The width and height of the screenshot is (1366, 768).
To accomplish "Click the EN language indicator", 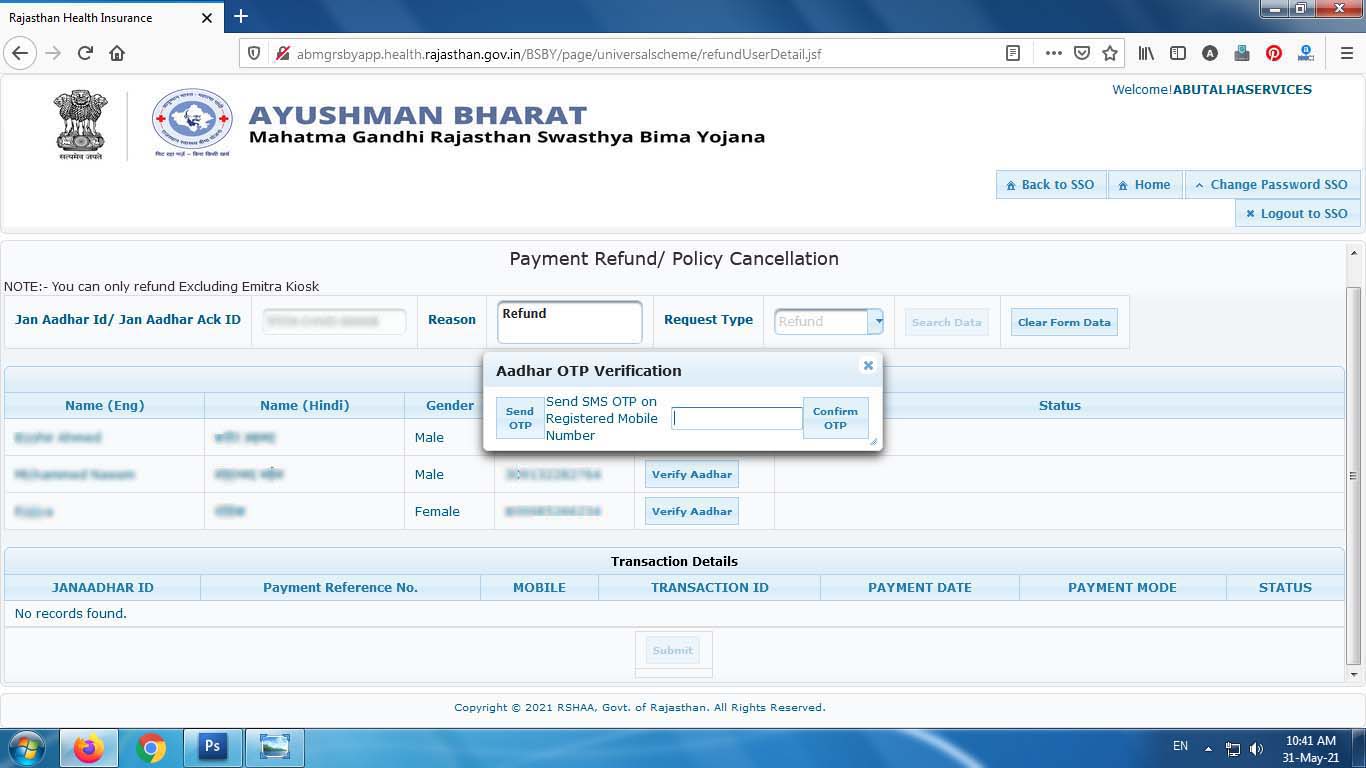I will (1180, 746).
